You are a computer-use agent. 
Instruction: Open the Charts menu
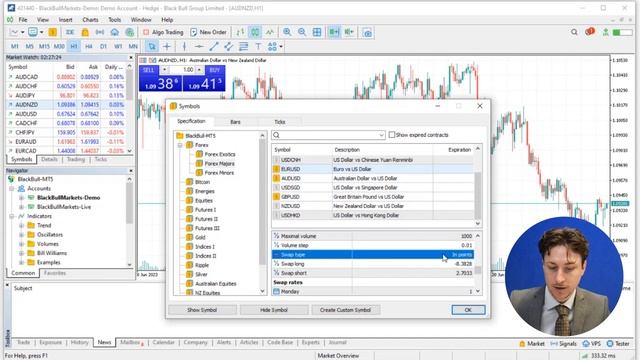point(90,20)
